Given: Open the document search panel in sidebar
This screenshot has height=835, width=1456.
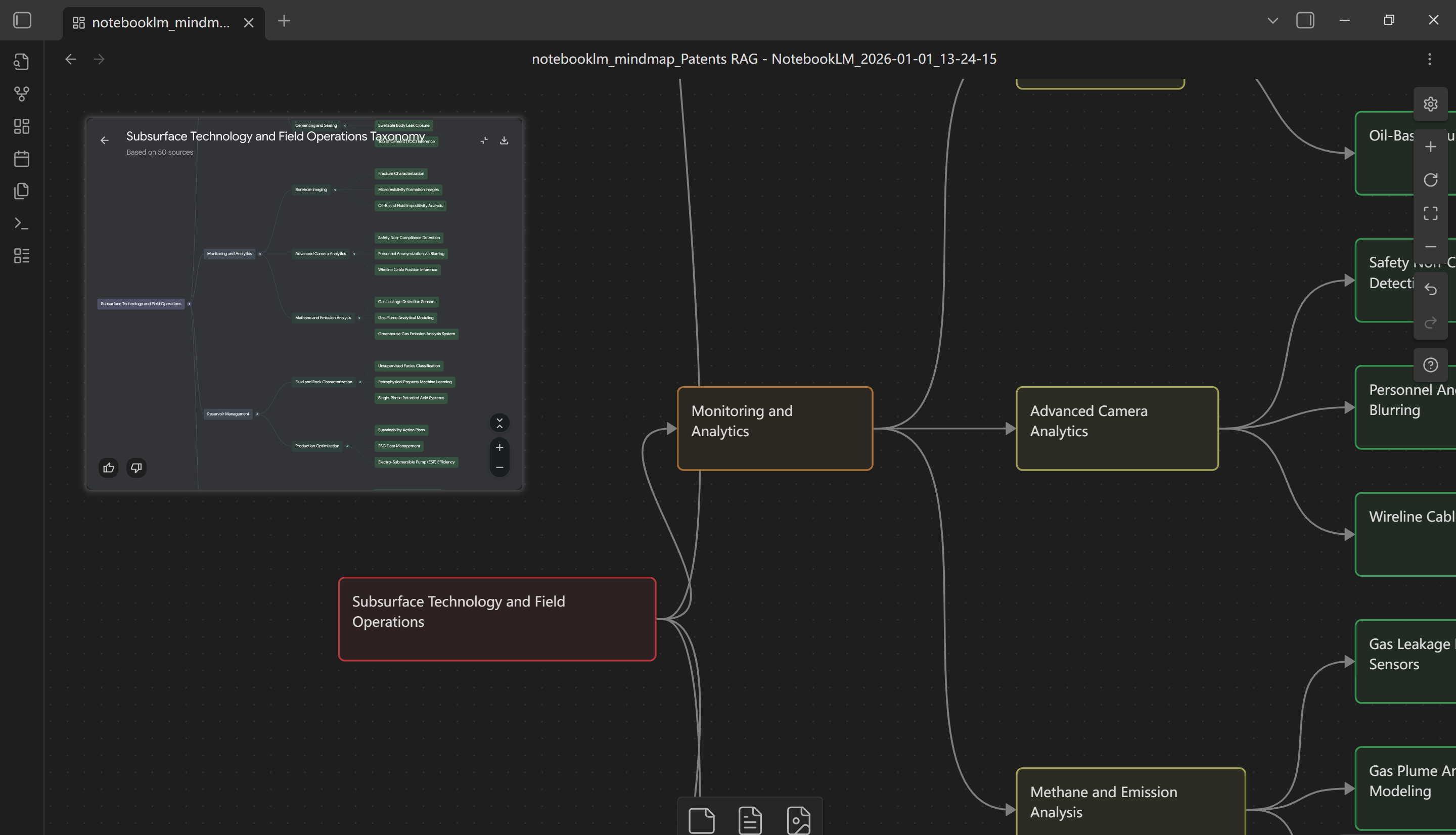Looking at the screenshot, I should [x=21, y=61].
